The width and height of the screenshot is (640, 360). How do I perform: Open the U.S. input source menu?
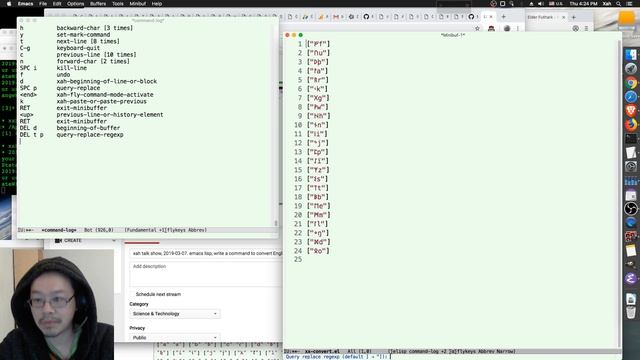pyautogui.click(x=556, y=4)
